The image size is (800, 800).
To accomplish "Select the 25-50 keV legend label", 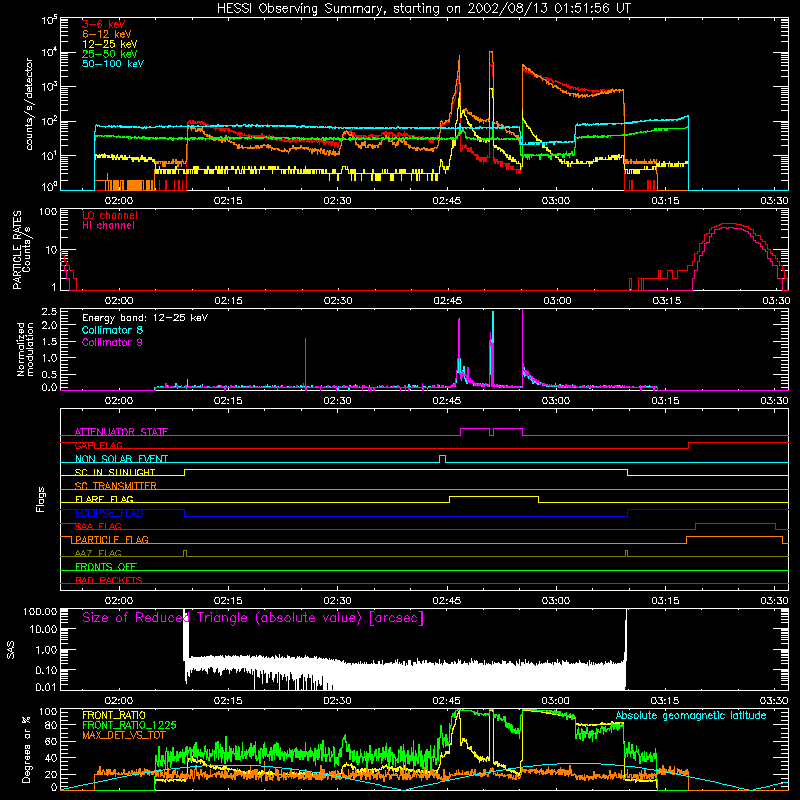I will point(109,54).
